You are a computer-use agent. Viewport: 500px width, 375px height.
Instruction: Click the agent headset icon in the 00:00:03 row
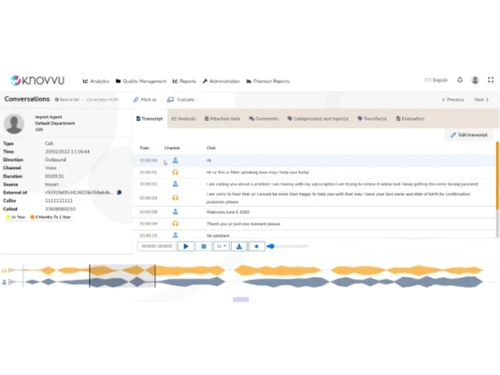point(175,198)
